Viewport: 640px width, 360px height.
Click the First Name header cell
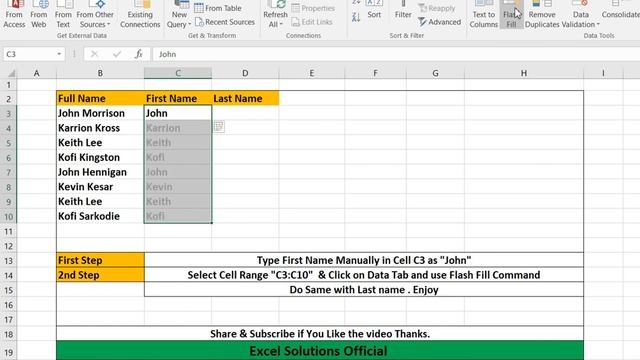pyautogui.click(x=178, y=98)
